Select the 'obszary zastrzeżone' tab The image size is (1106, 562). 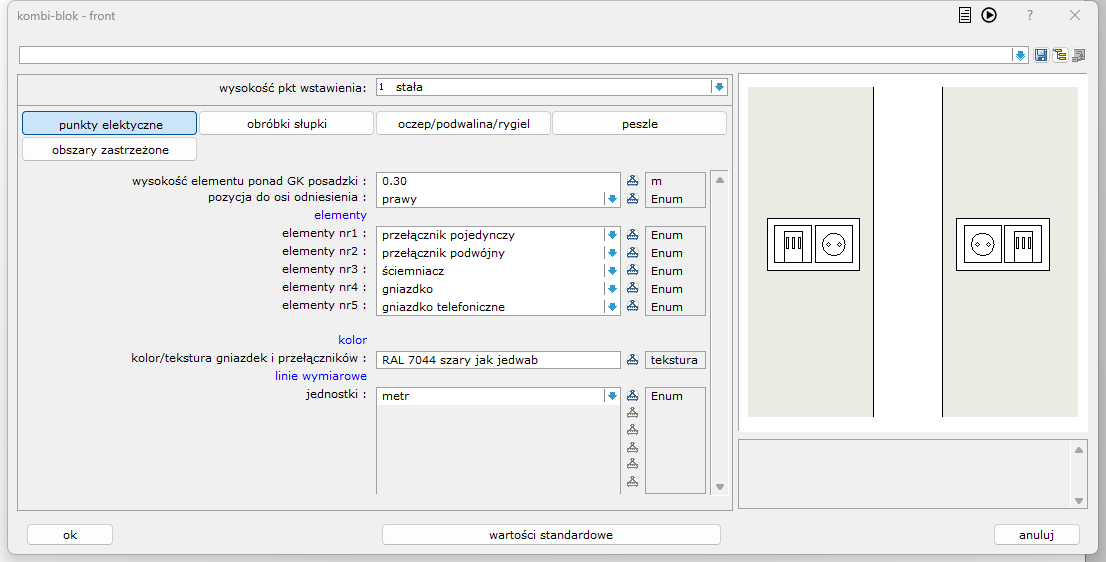(x=110, y=150)
